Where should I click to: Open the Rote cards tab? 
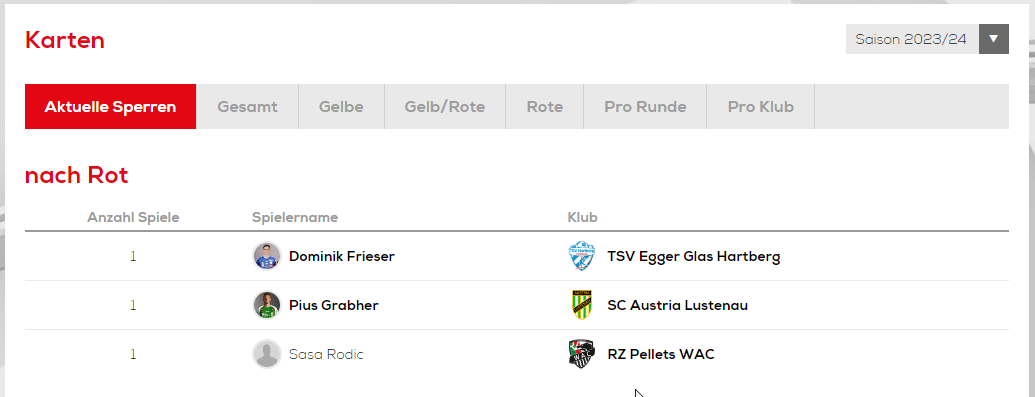[545, 106]
